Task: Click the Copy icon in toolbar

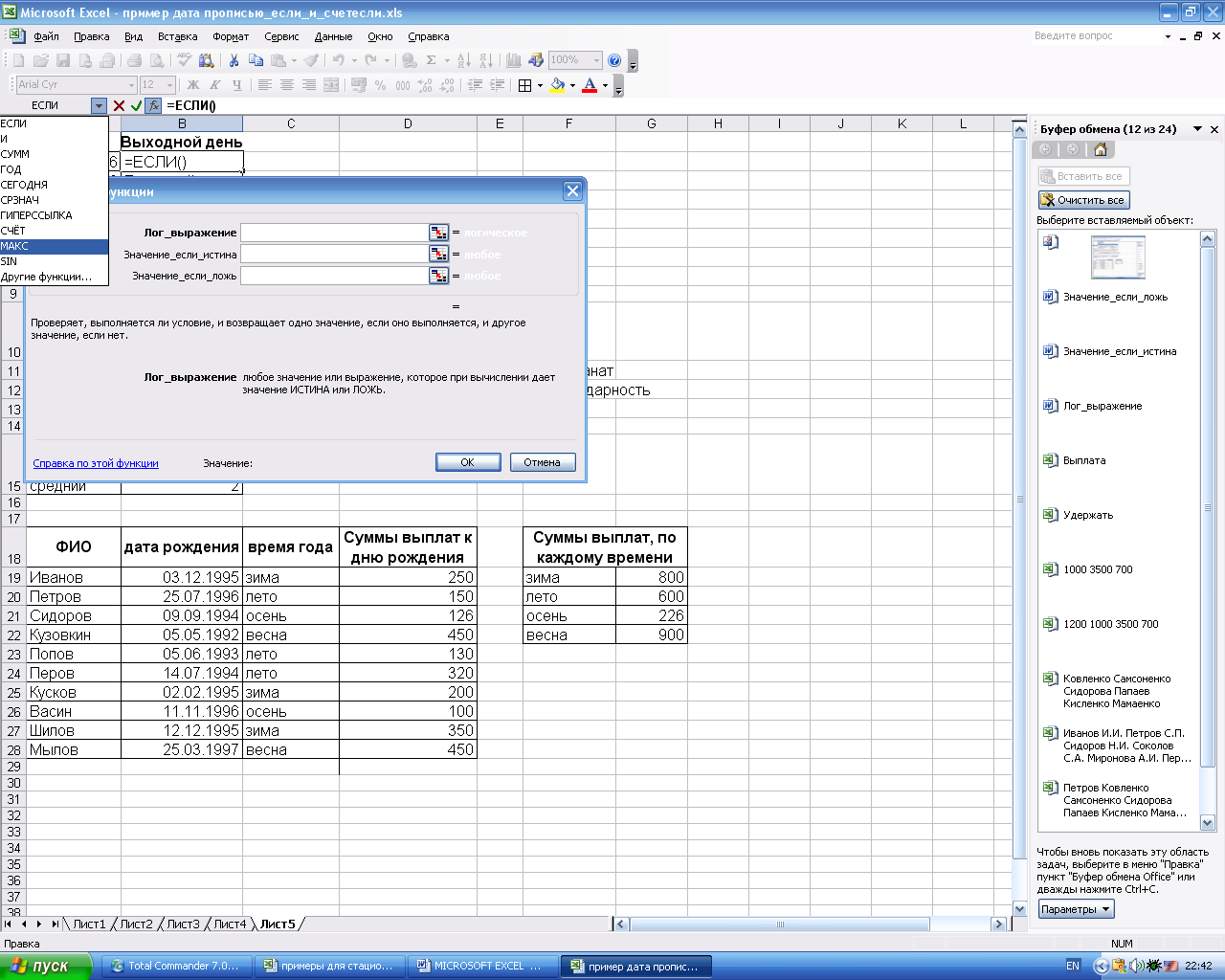Action: point(256,60)
